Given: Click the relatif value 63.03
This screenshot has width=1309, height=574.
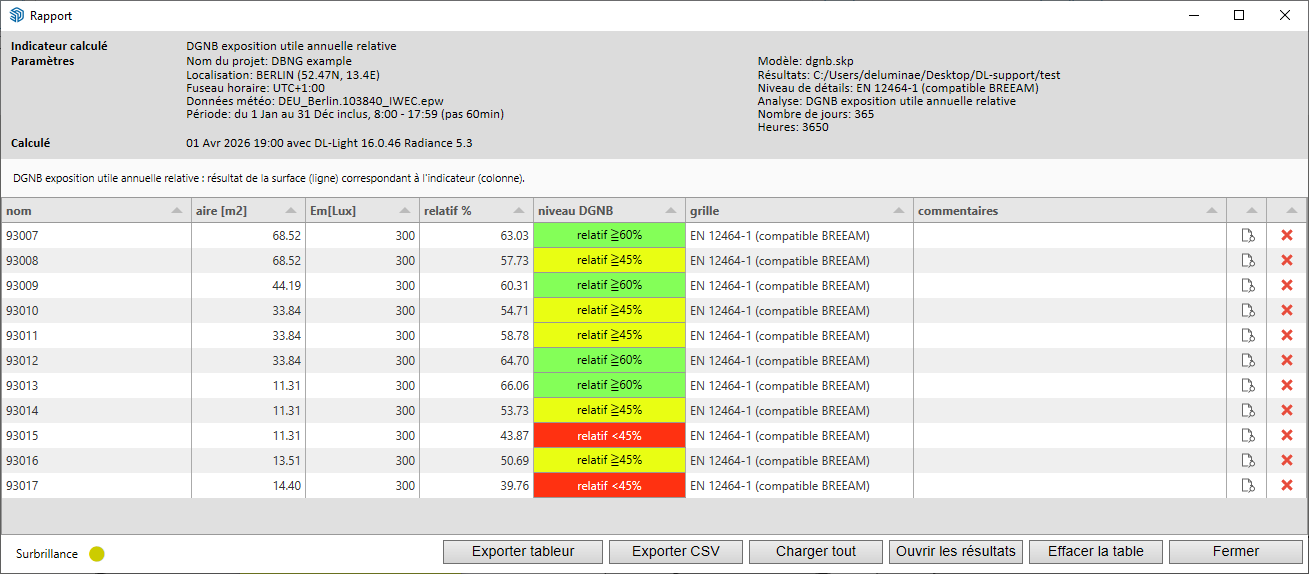Looking at the screenshot, I should pyautogui.click(x=514, y=236).
